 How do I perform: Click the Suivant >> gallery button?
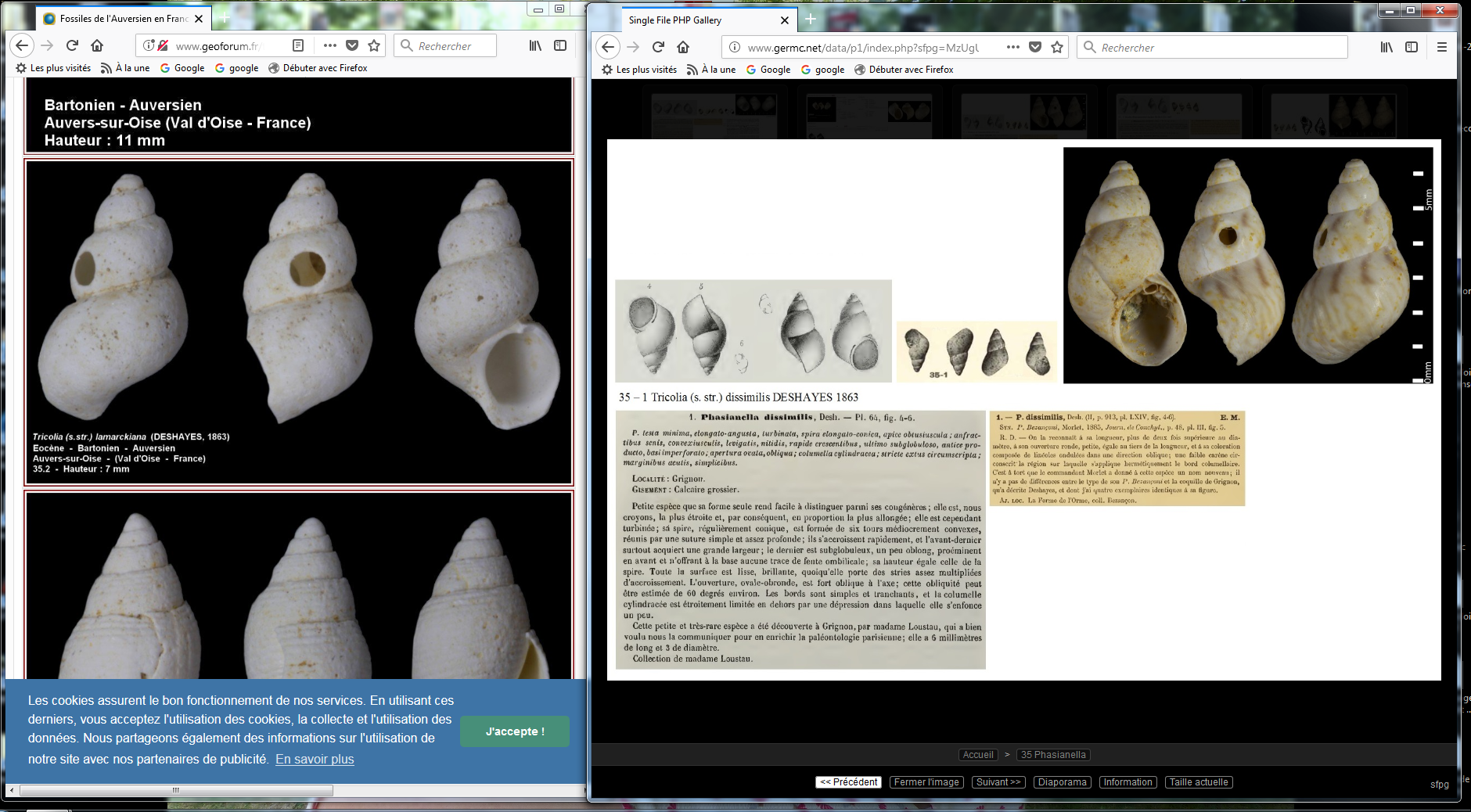click(x=998, y=782)
